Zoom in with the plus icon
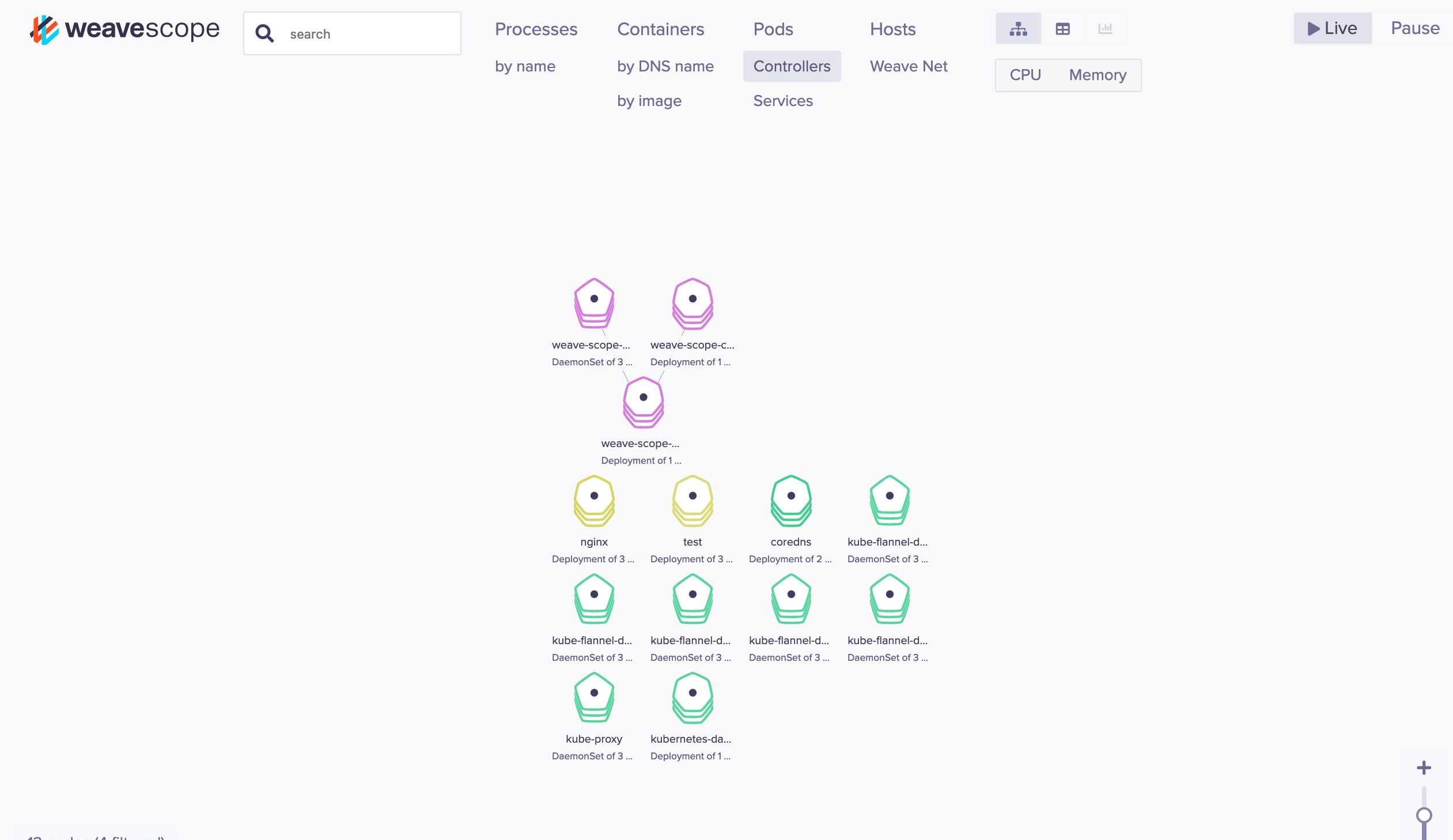This screenshot has height=840, width=1453. pyautogui.click(x=1424, y=768)
